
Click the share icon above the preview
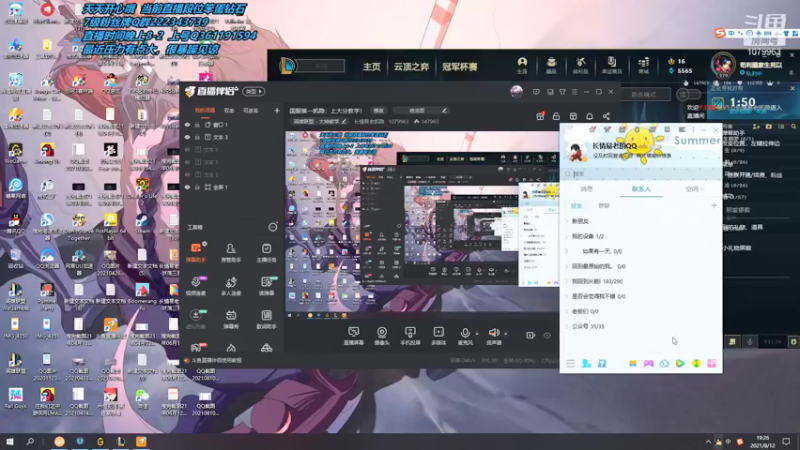click(606, 116)
